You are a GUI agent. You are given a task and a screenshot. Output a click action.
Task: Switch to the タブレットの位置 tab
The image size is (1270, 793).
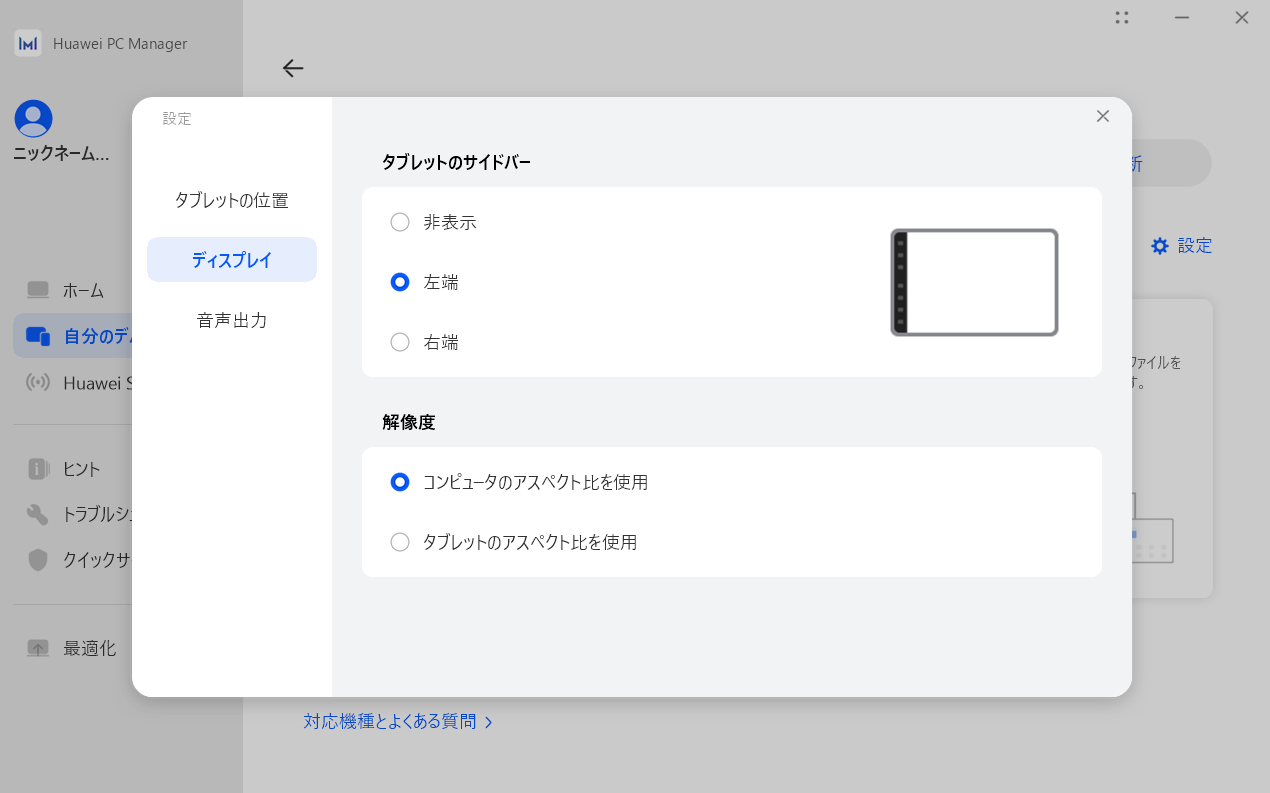point(231,200)
